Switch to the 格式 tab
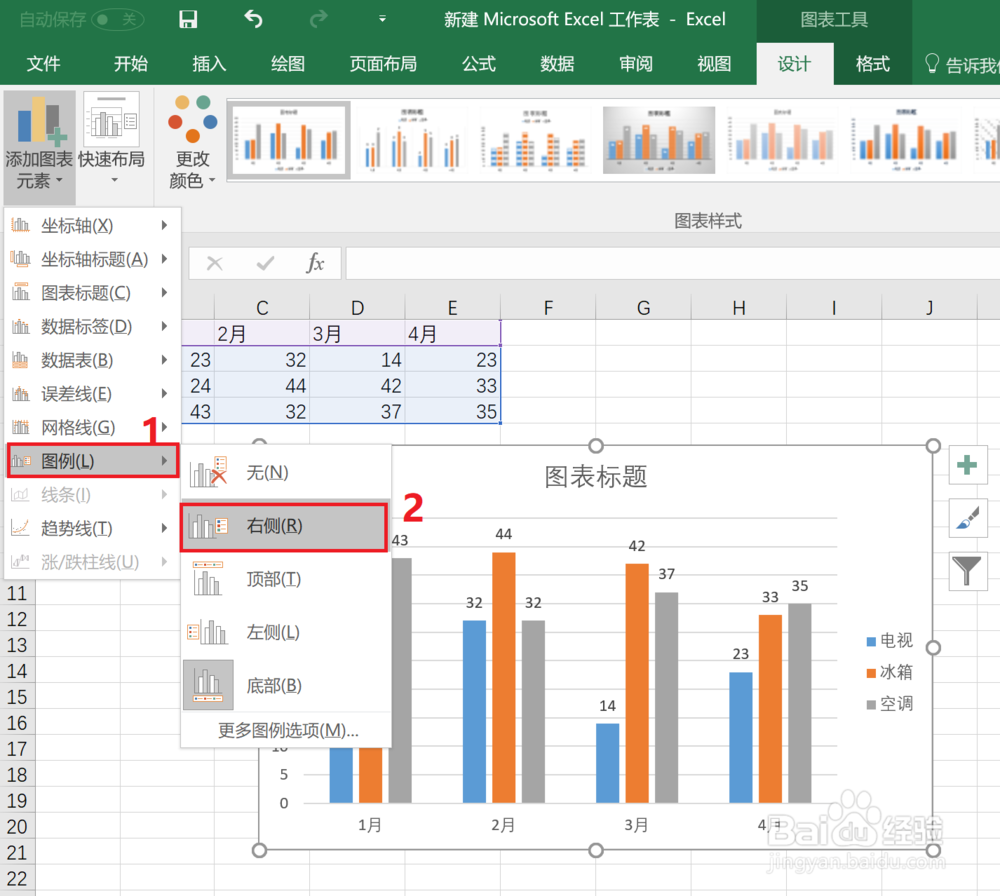The height and width of the screenshot is (896, 1000). tap(872, 64)
